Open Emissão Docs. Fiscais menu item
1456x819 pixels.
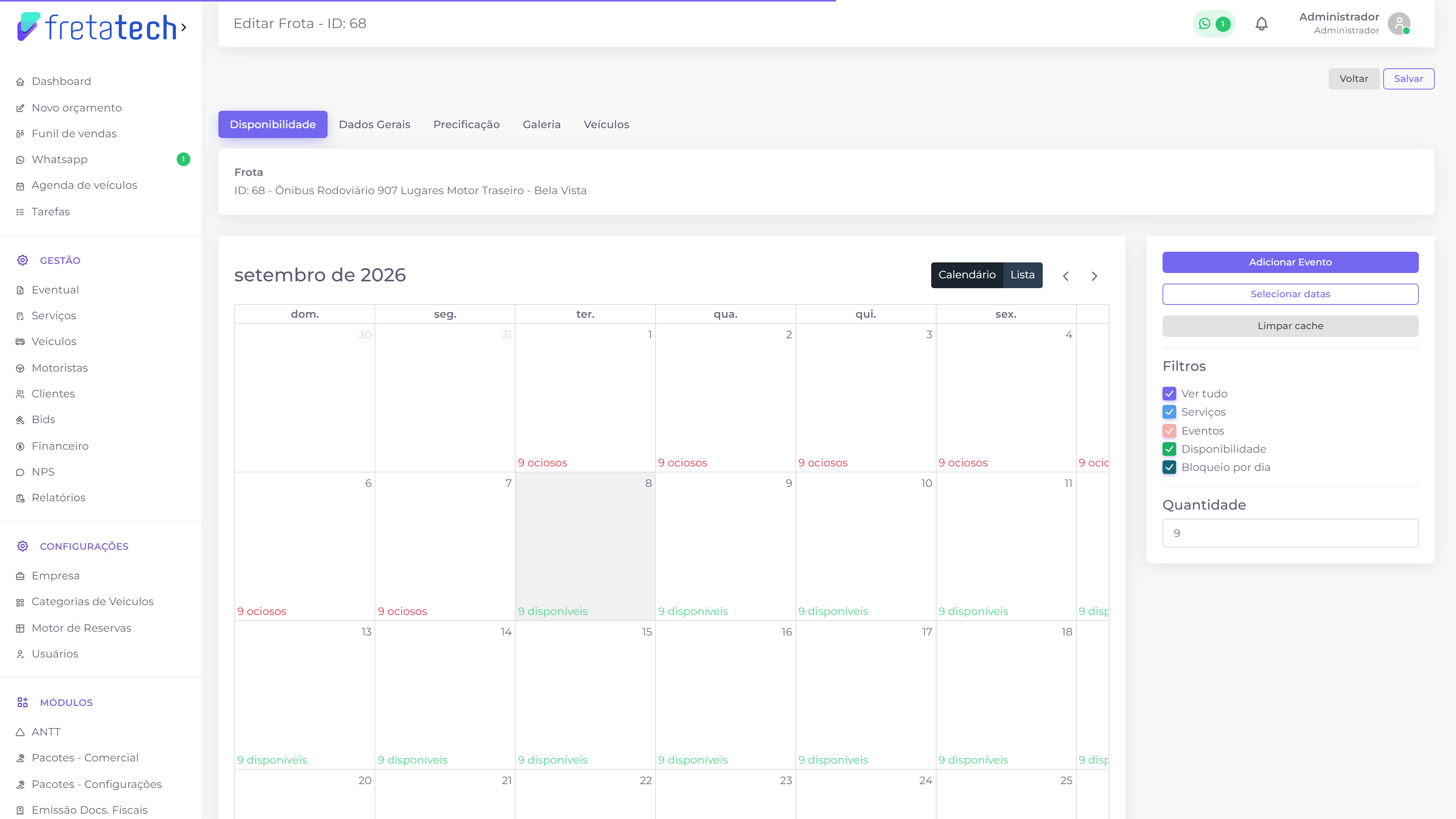[89, 810]
